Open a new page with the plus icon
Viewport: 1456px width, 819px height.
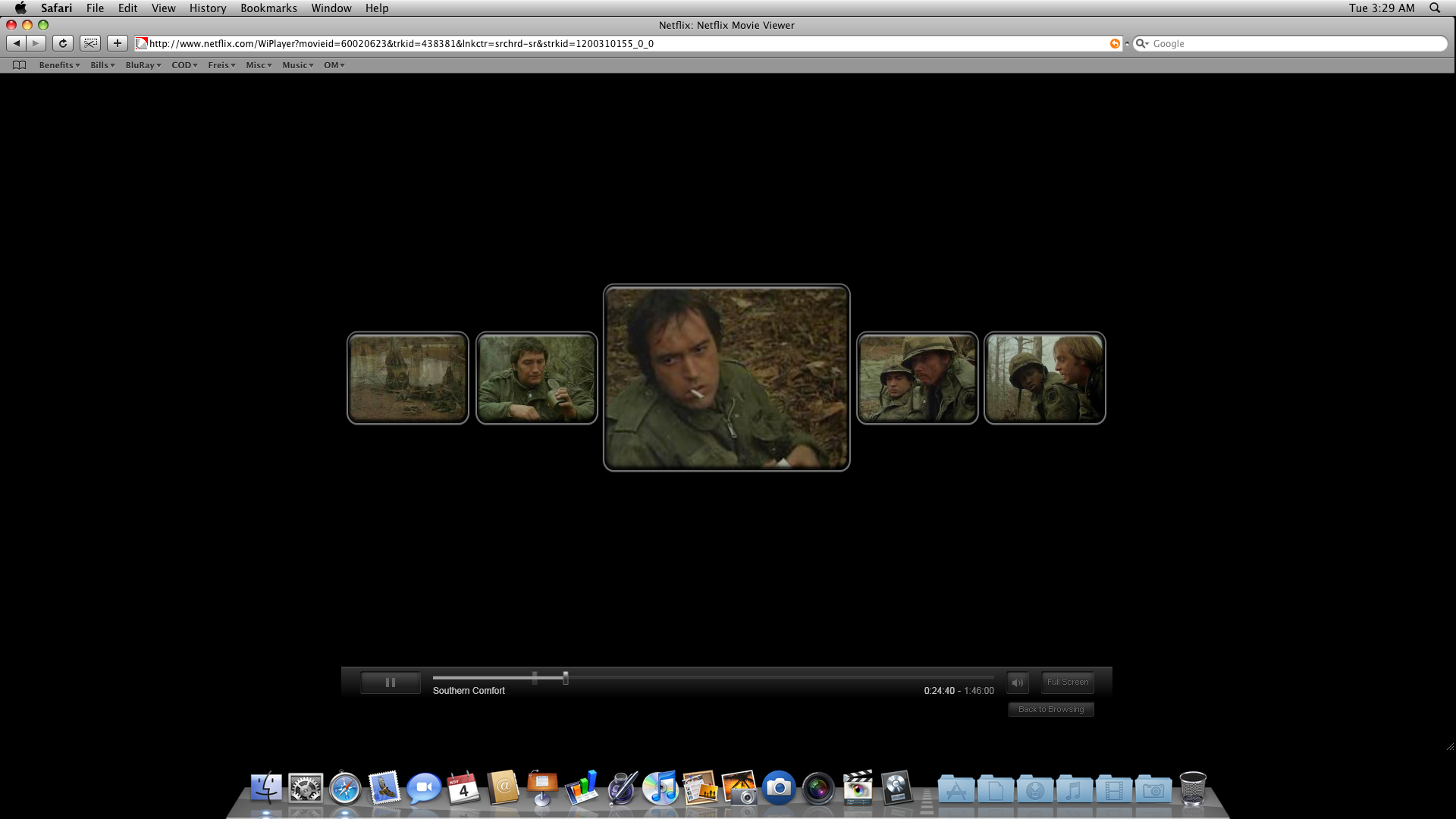point(117,43)
